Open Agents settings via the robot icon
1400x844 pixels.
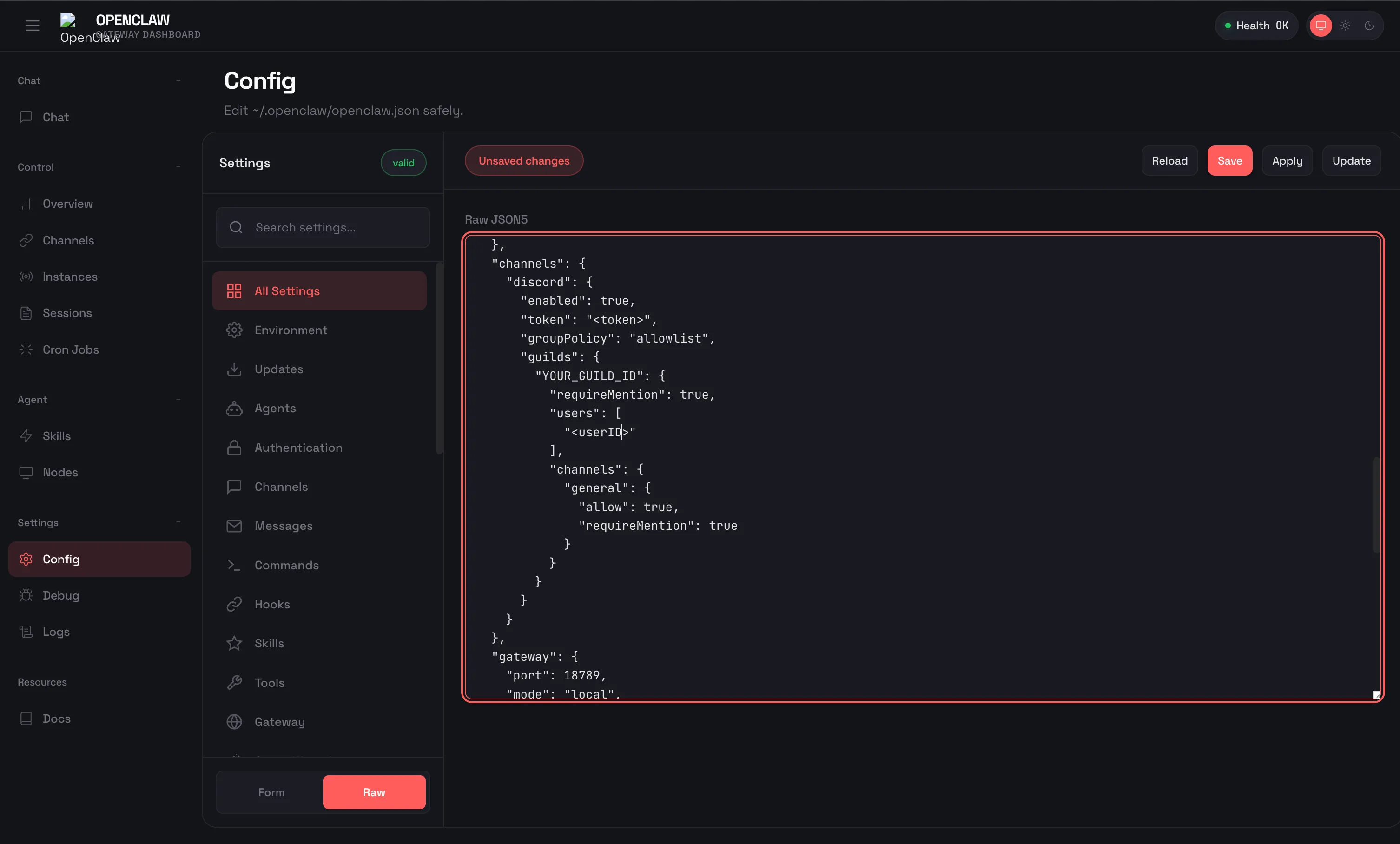pos(234,409)
